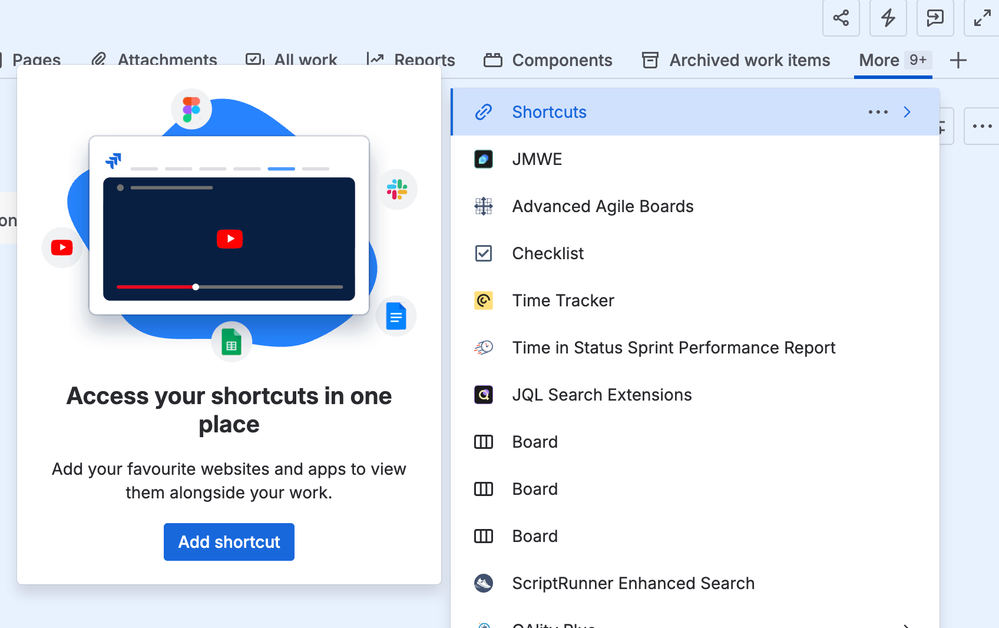The image size is (999, 628).
Task: Open JQL Search Extensions
Action: [x=696, y=395]
